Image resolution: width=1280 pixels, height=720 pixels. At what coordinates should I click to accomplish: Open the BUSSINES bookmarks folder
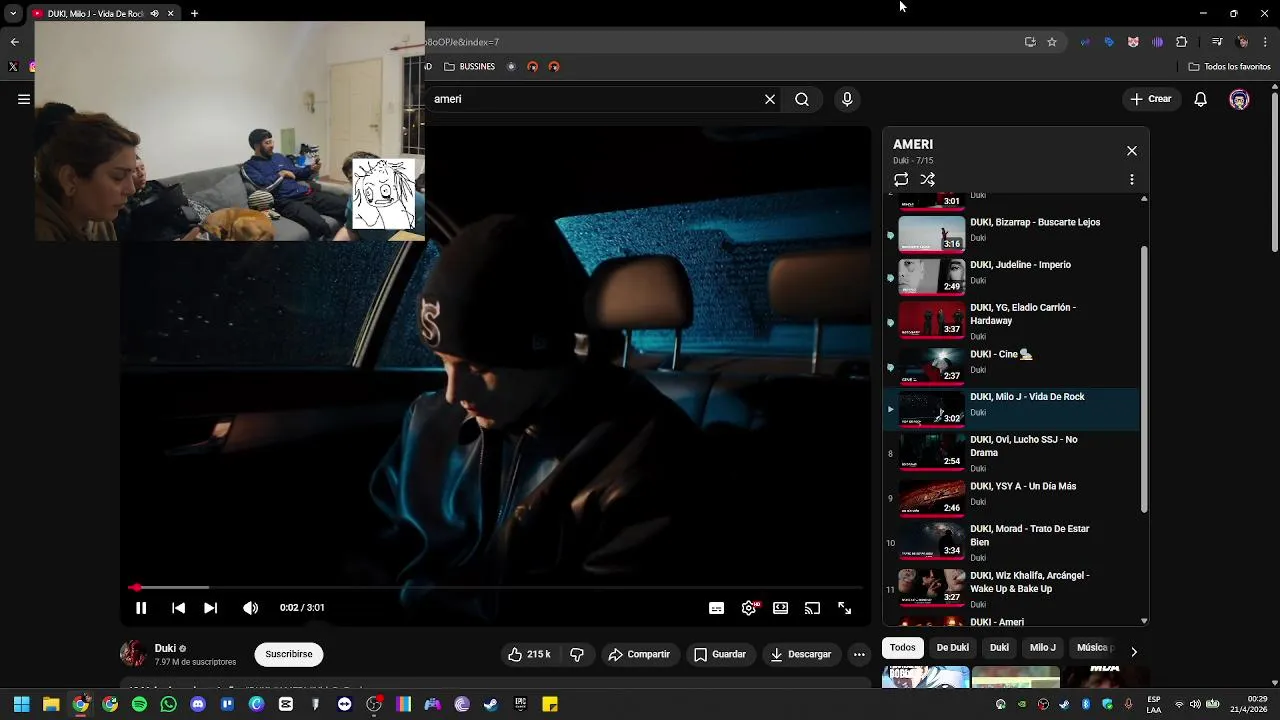tap(470, 67)
